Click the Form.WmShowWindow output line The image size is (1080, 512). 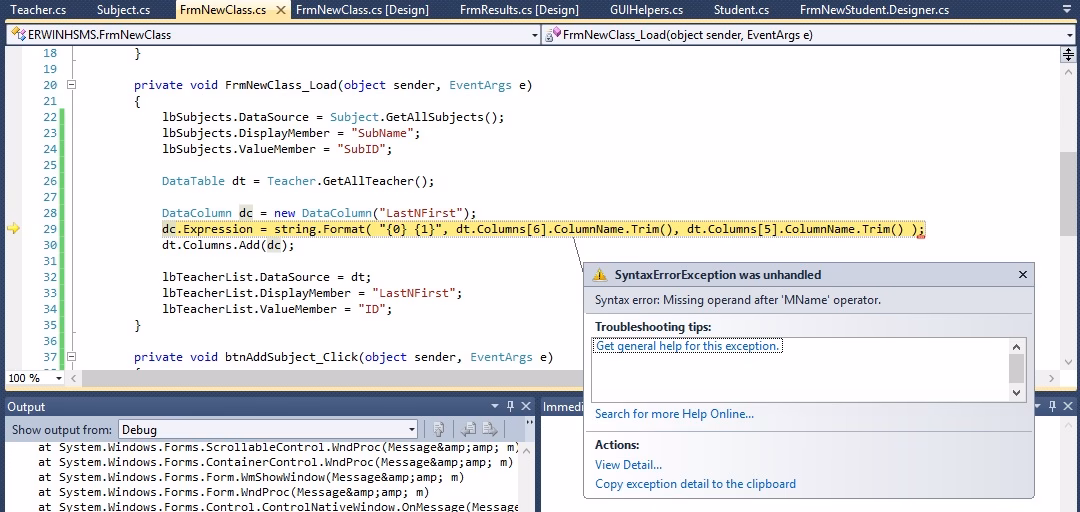coord(251,478)
